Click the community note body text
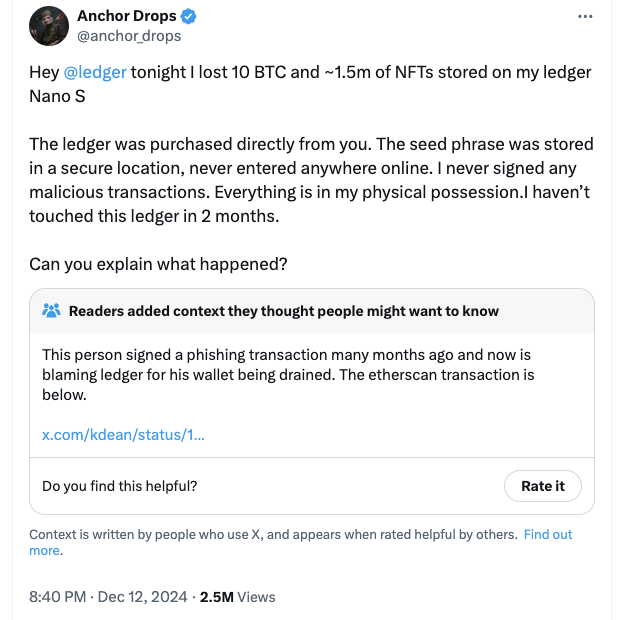This screenshot has height=620, width=624. (288, 374)
